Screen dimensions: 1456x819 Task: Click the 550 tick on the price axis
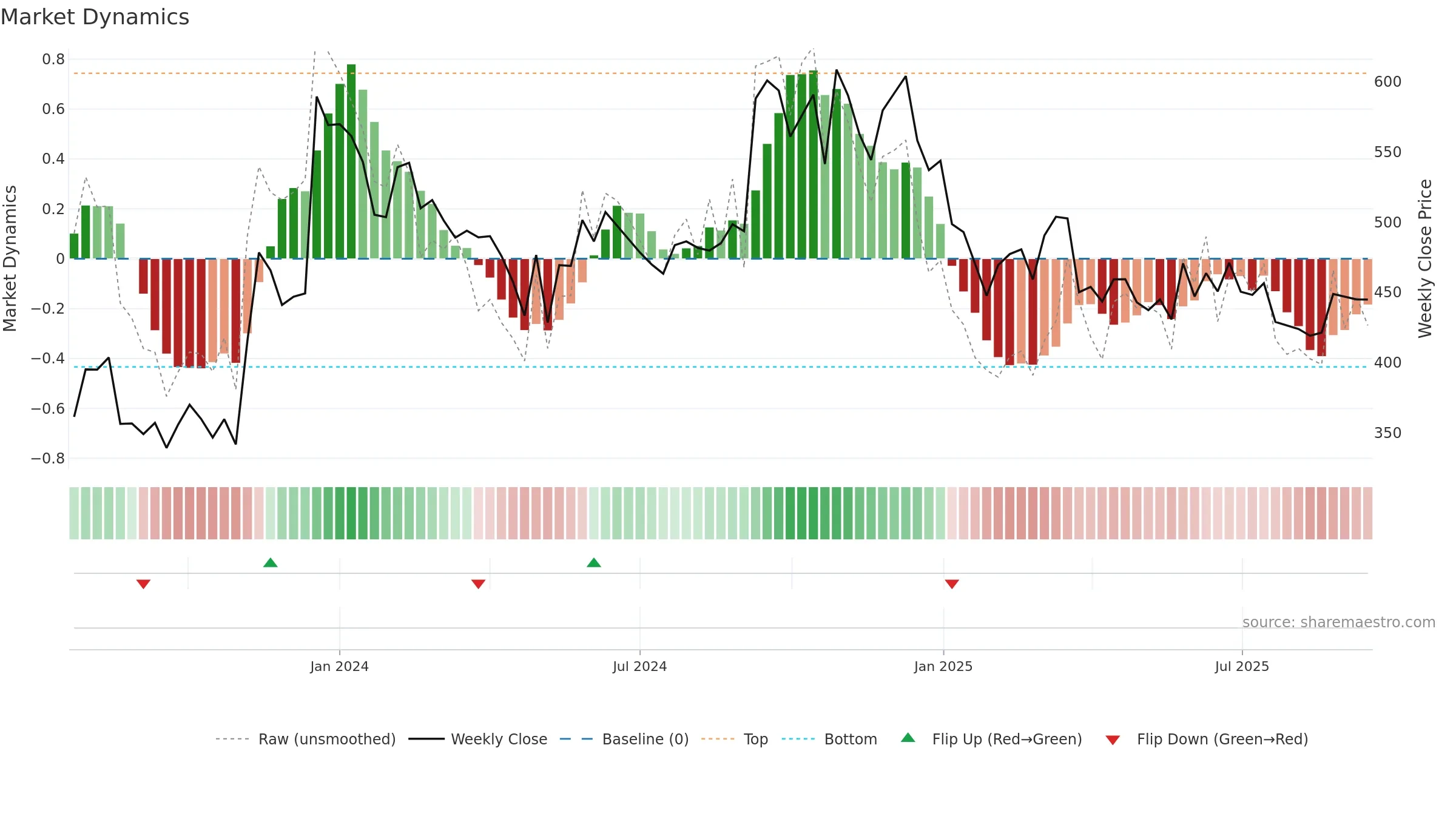click(1387, 152)
